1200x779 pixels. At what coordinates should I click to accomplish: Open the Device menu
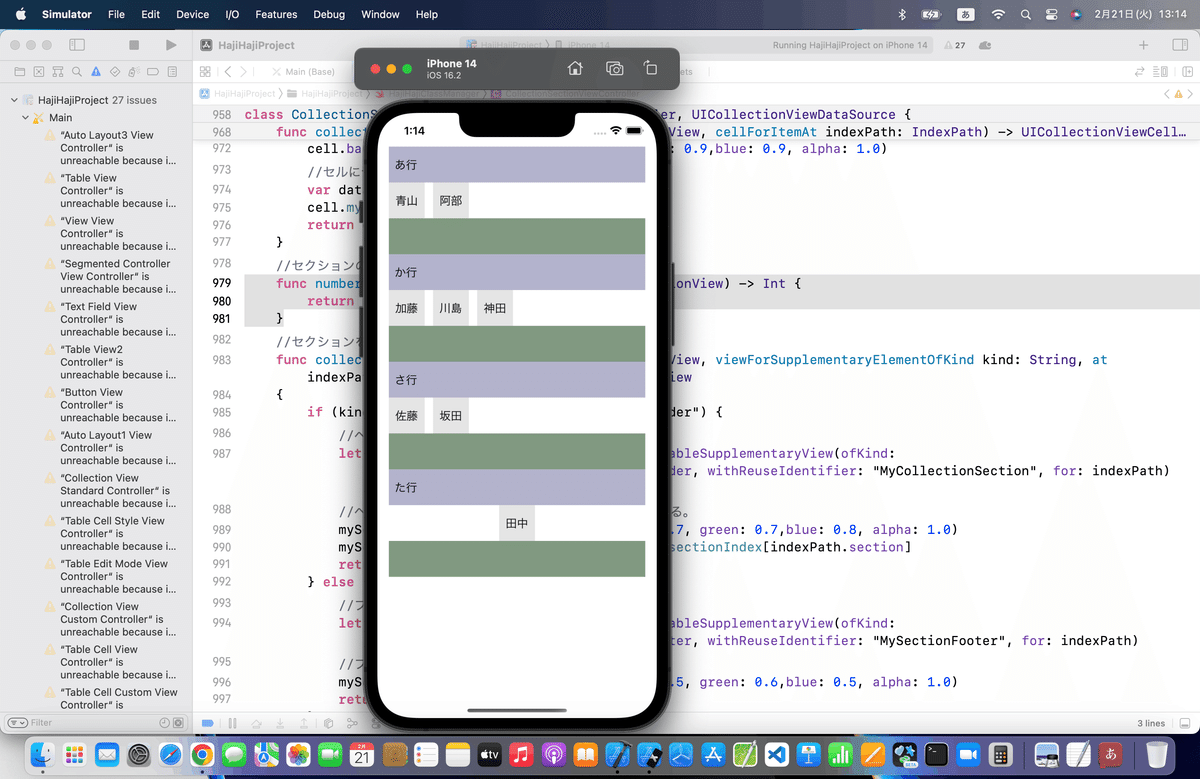click(x=192, y=14)
